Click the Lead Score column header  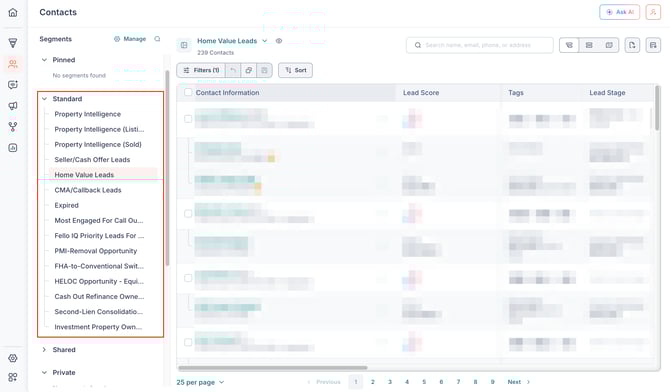(421, 93)
